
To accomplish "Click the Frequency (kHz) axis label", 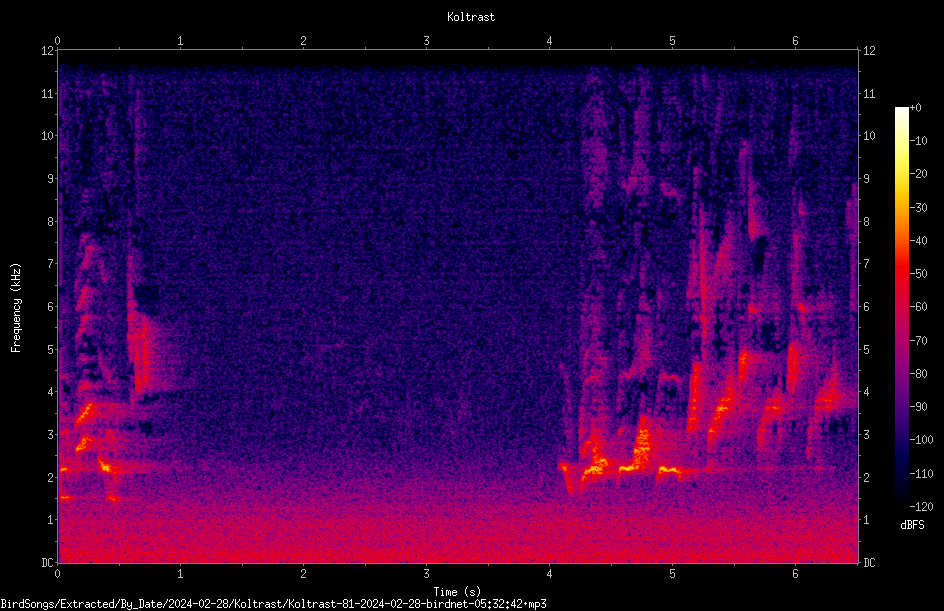I will (16, 308).
